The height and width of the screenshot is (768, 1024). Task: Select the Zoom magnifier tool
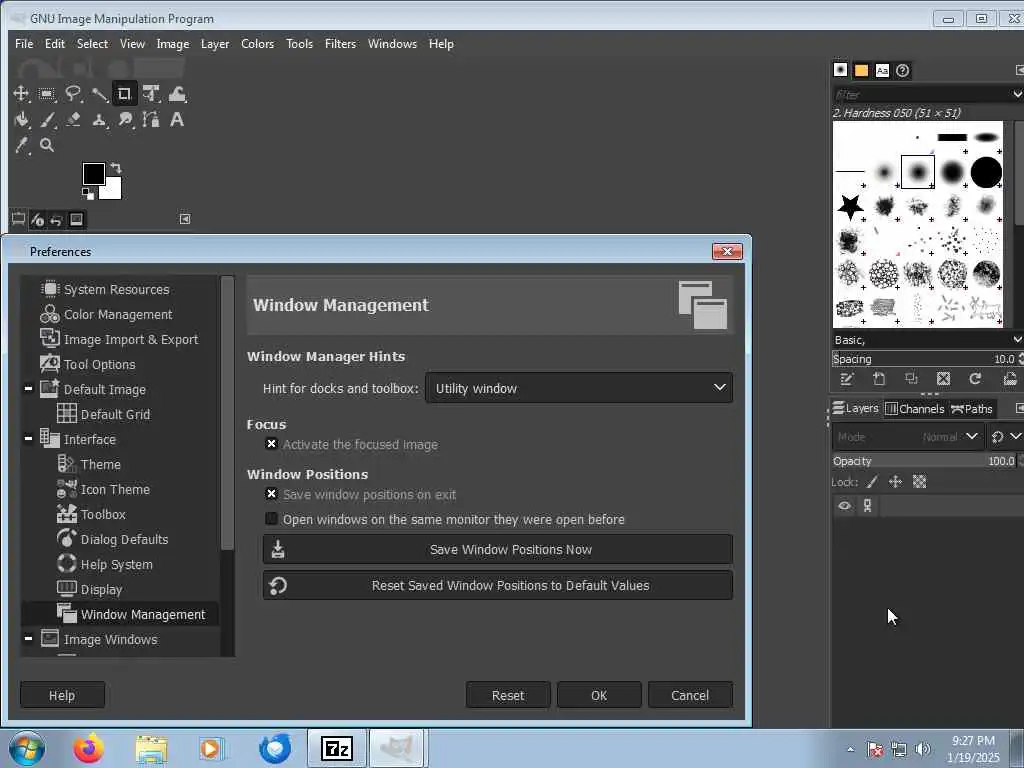[x=47, y=145]
